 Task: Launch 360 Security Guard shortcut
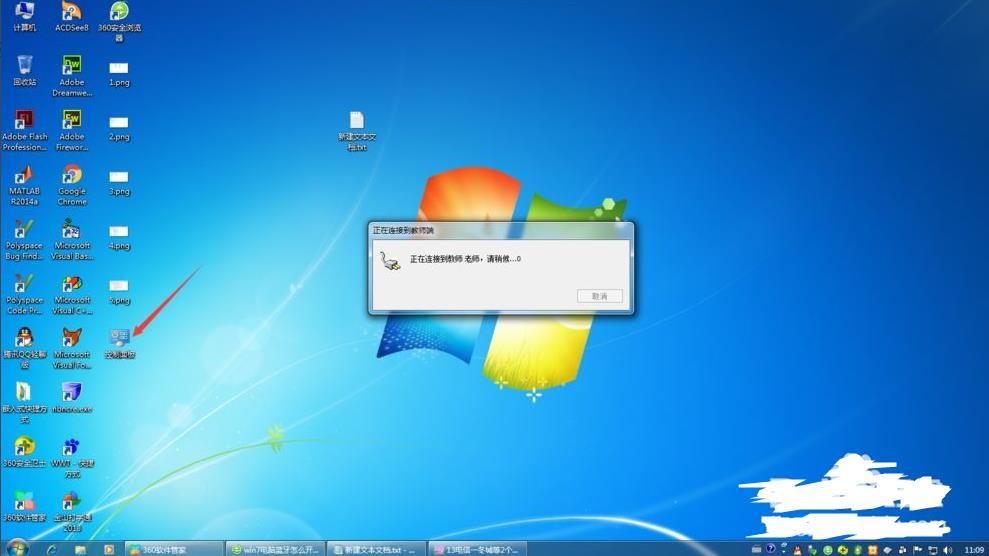pyautogui.click(x=24, y=452)
